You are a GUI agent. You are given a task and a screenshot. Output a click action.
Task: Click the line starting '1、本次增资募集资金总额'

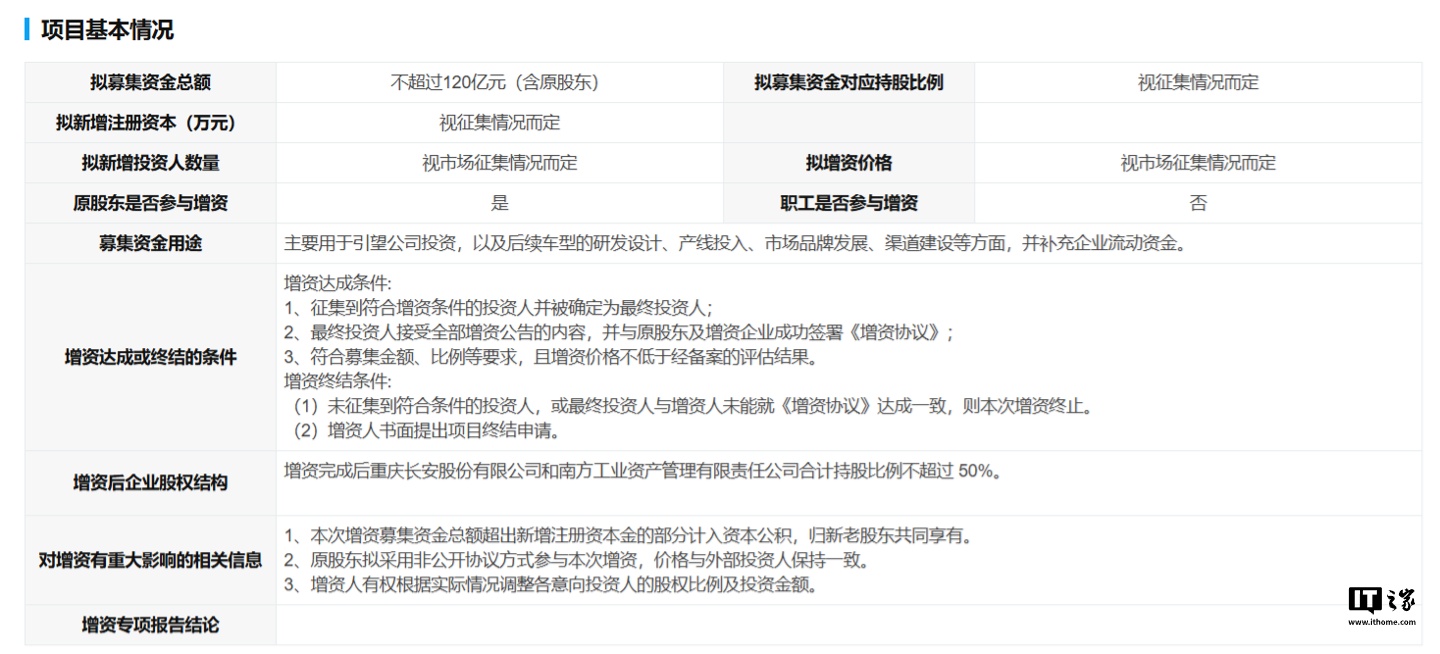pos(629,536)
